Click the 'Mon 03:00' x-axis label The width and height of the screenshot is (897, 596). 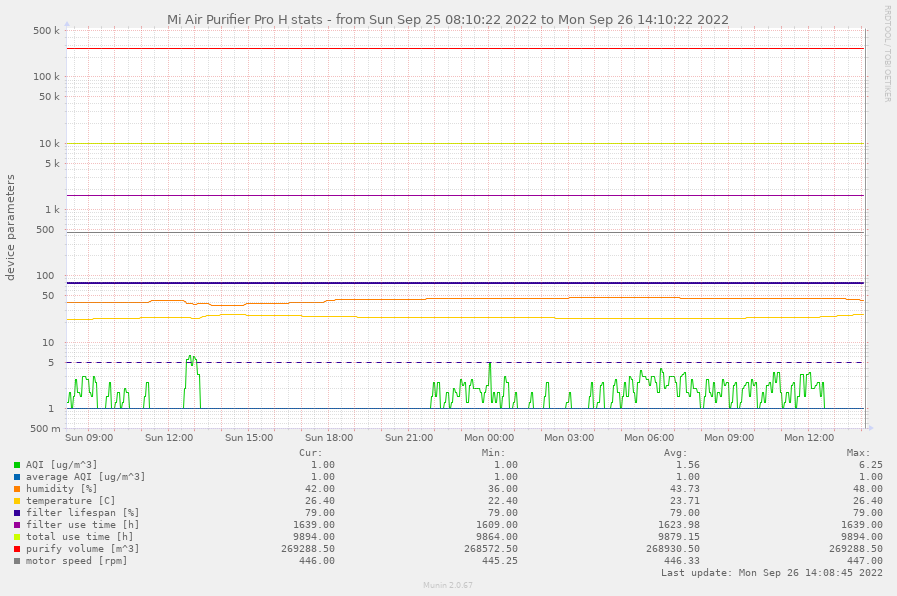pos(569,438)
